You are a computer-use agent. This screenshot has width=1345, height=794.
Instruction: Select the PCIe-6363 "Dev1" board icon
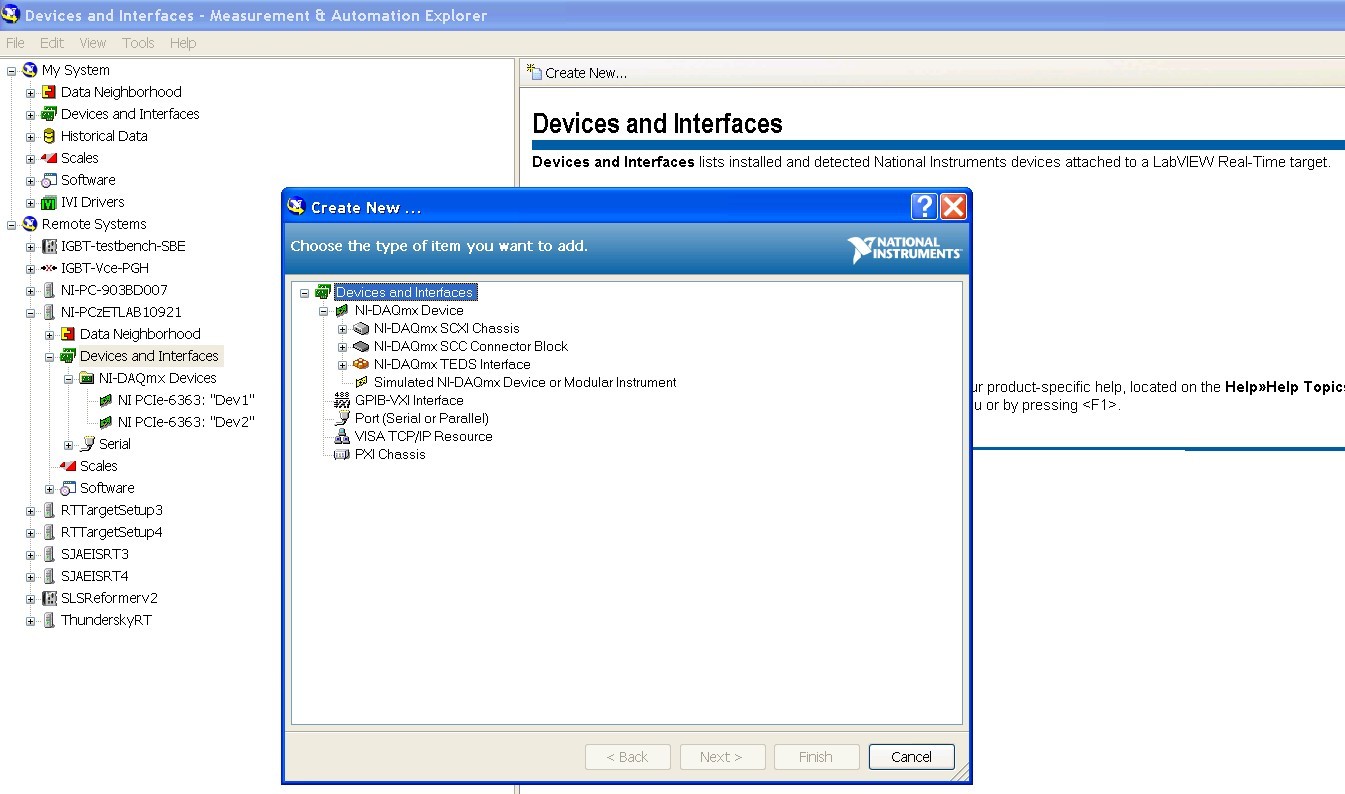(x=106, y=400)
